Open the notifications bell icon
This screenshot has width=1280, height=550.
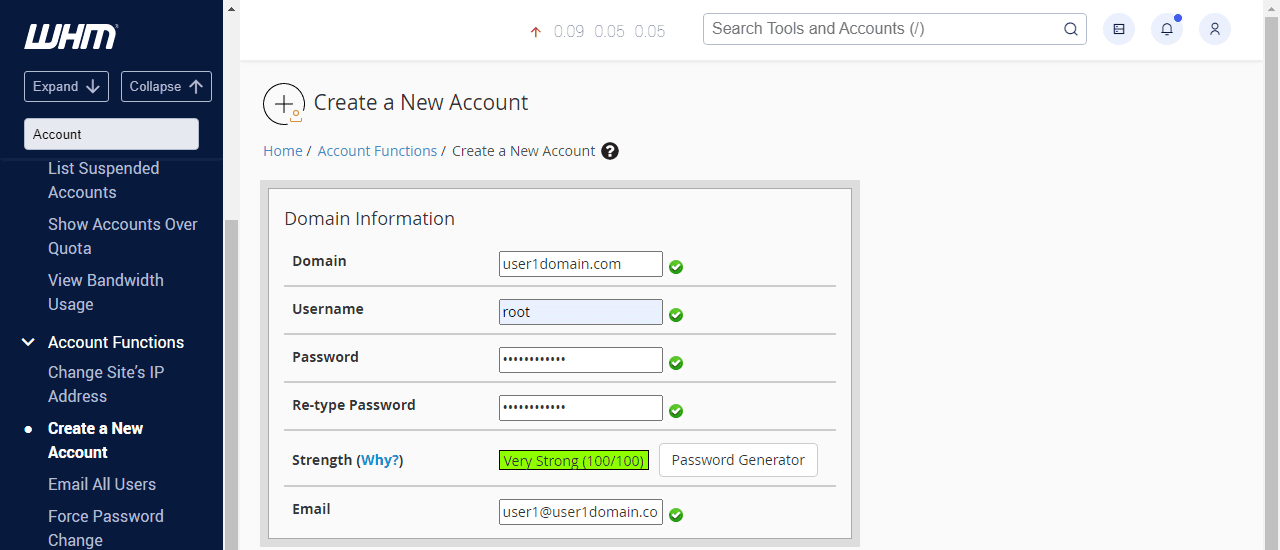click(x=1166, y=29)
